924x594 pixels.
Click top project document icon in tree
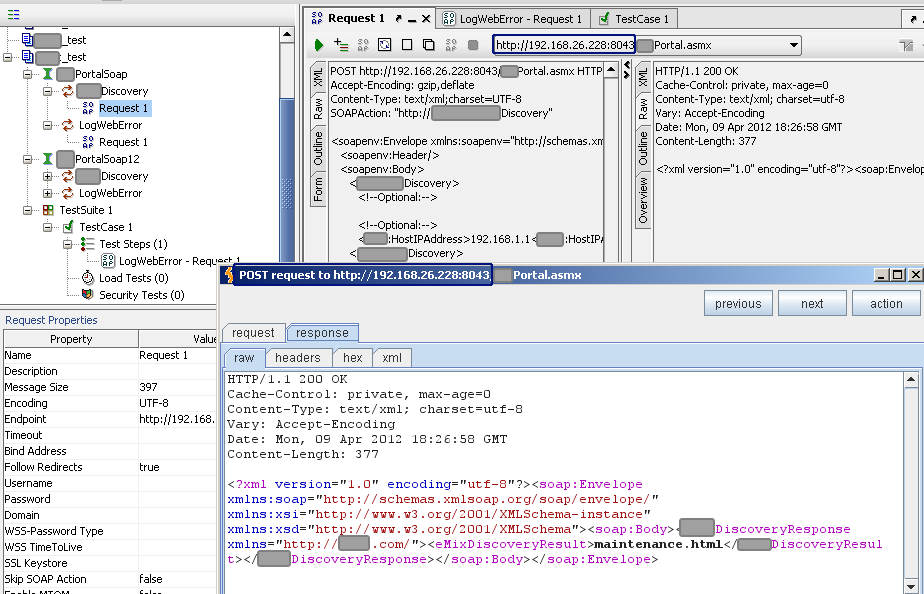(27, 39)
